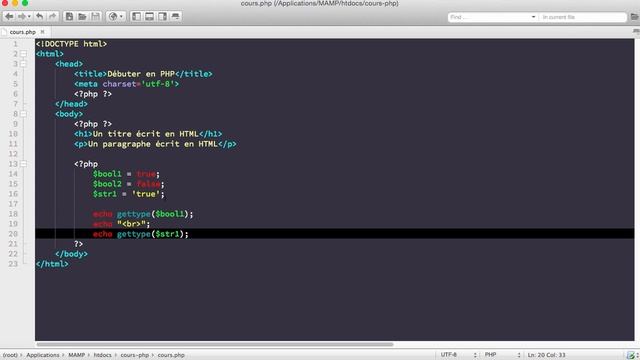Image resolution: width=640 pixels, height=360 pixels.
Task: Open the Find field history dropdown
Action: point(533,17)
